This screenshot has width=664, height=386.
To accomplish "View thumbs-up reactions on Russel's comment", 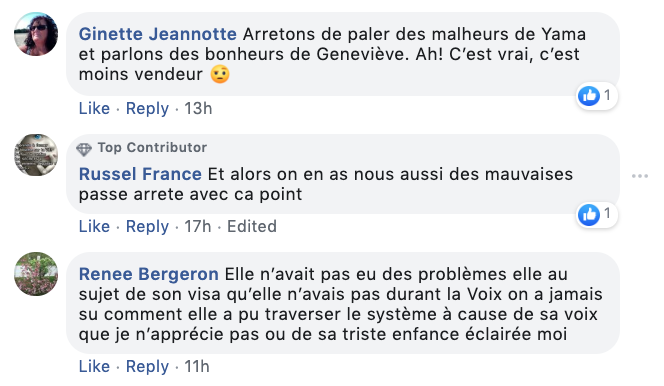I will click(x=597, y=215).
